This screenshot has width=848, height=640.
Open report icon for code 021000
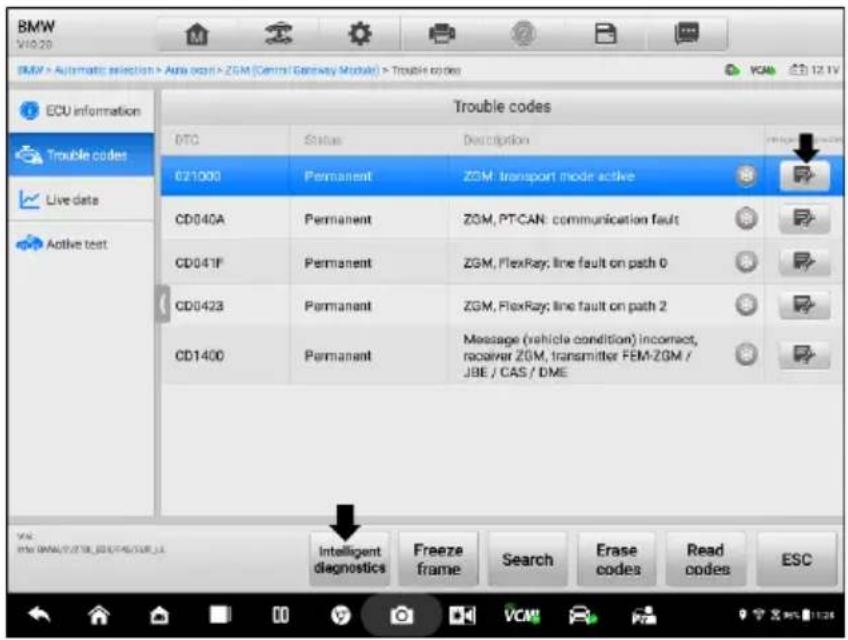[x=804, y=175]
